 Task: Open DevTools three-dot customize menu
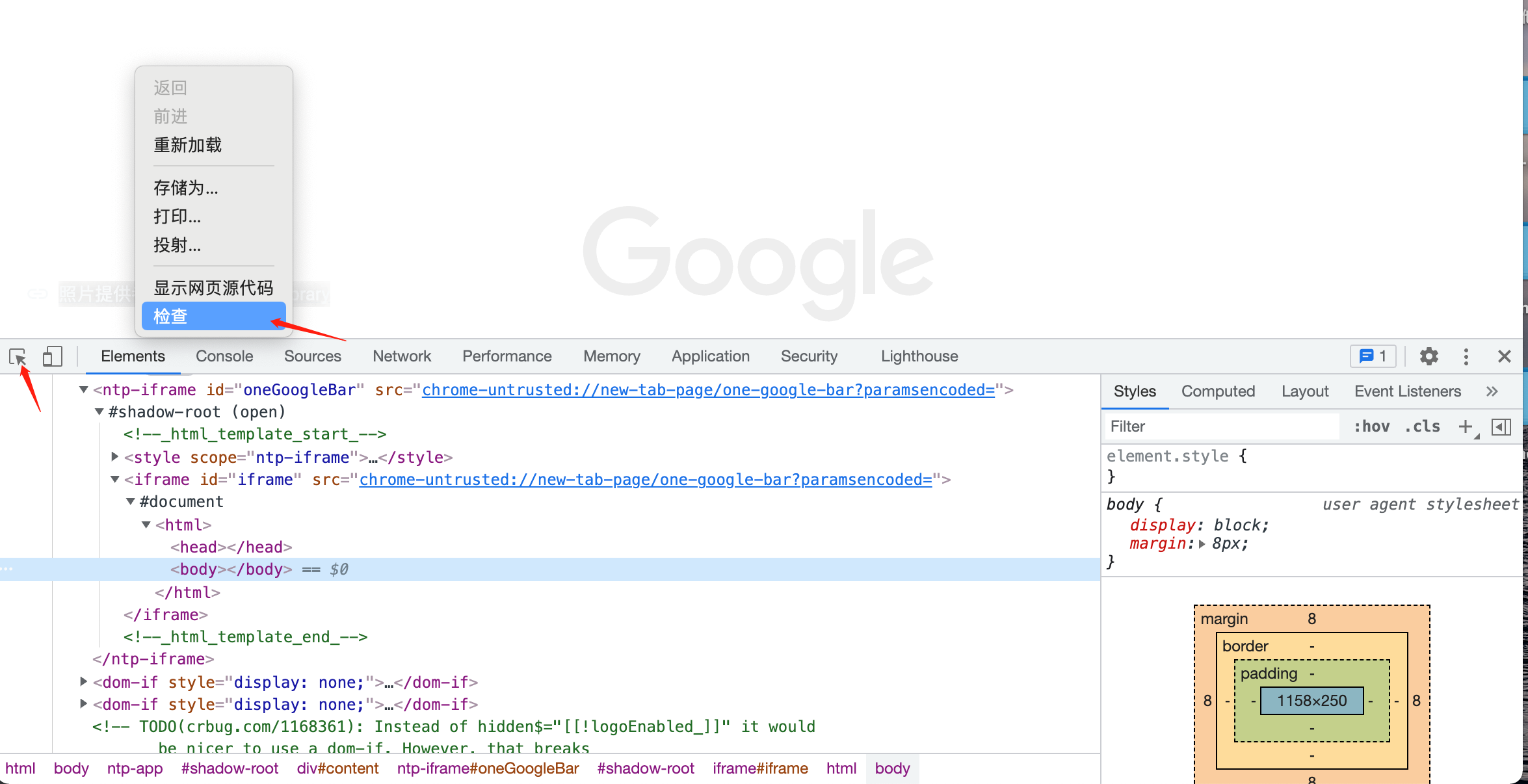coord(1466,356)
